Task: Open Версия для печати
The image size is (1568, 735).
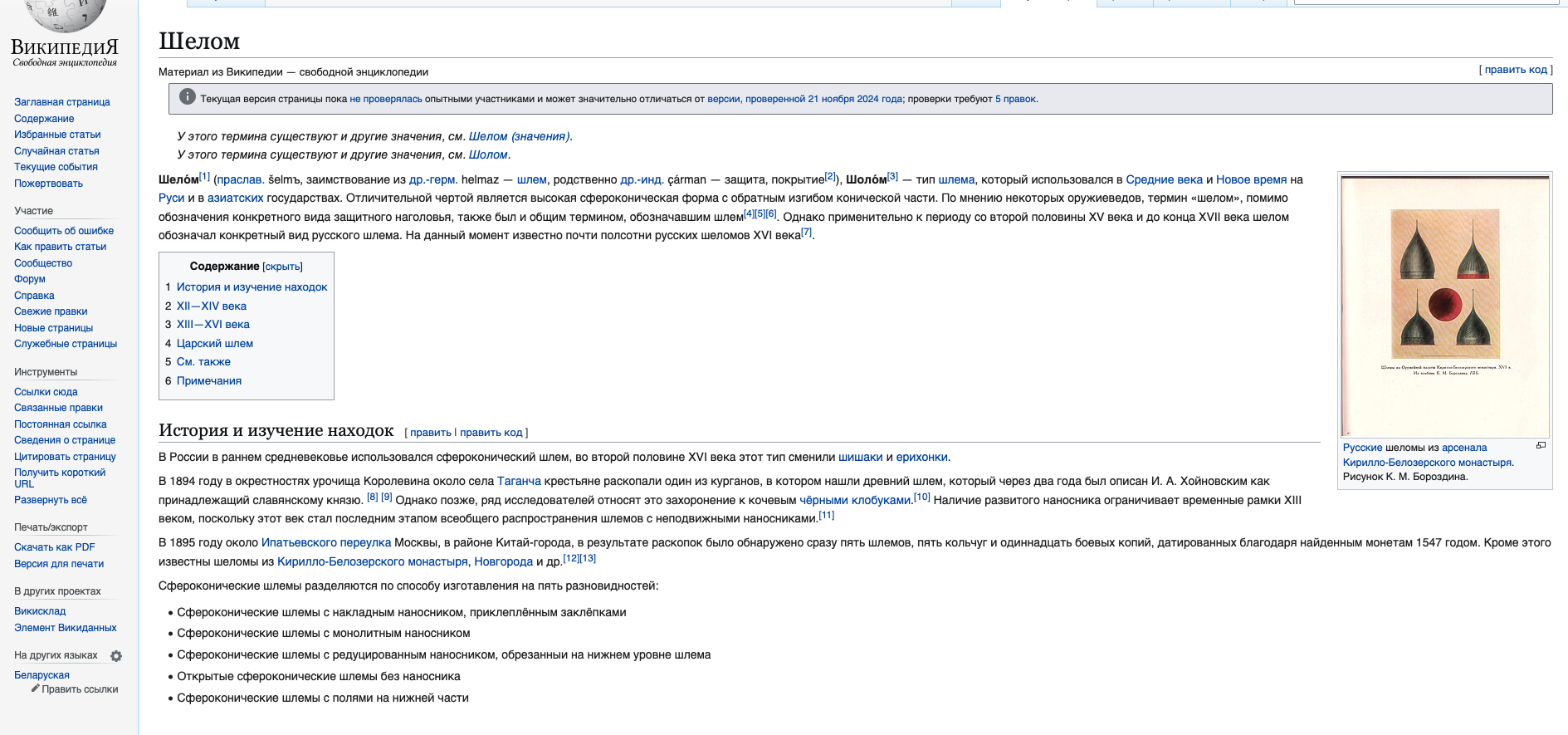Action: click(x=59, y=564)
